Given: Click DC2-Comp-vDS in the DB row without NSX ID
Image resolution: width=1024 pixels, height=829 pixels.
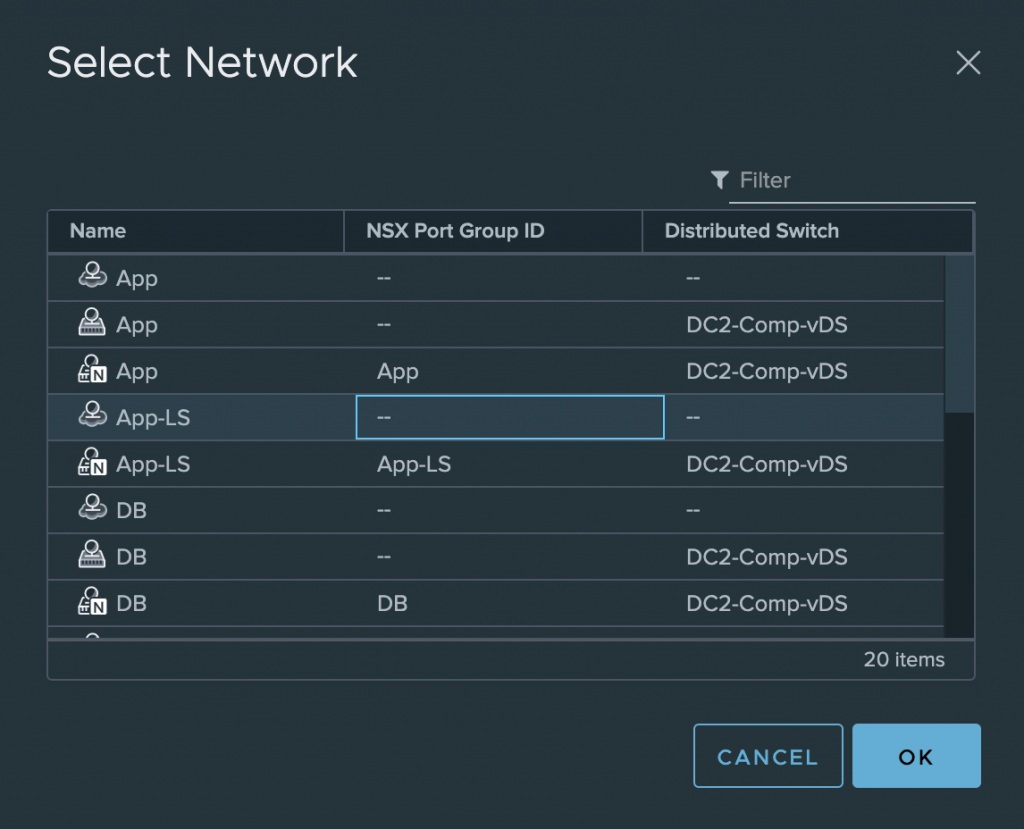Looking at the screenshot, I should (x=767, y=557).
